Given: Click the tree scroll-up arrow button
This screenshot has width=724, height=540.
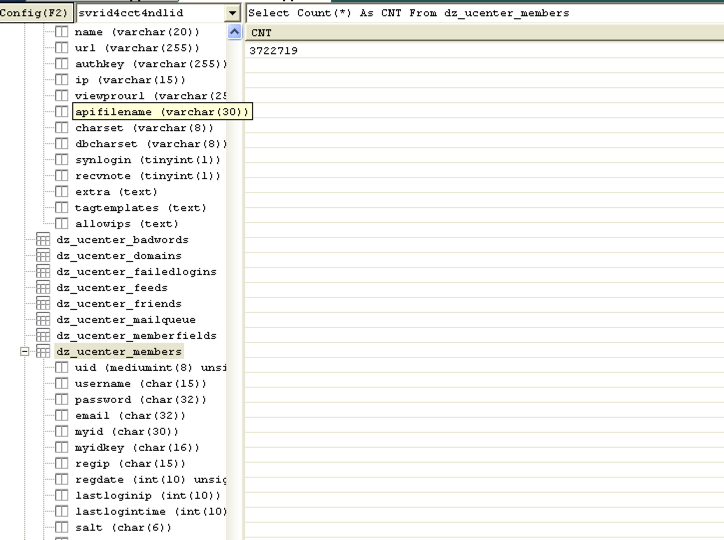Looking at the screenshot, I should (x=235, y=32).
